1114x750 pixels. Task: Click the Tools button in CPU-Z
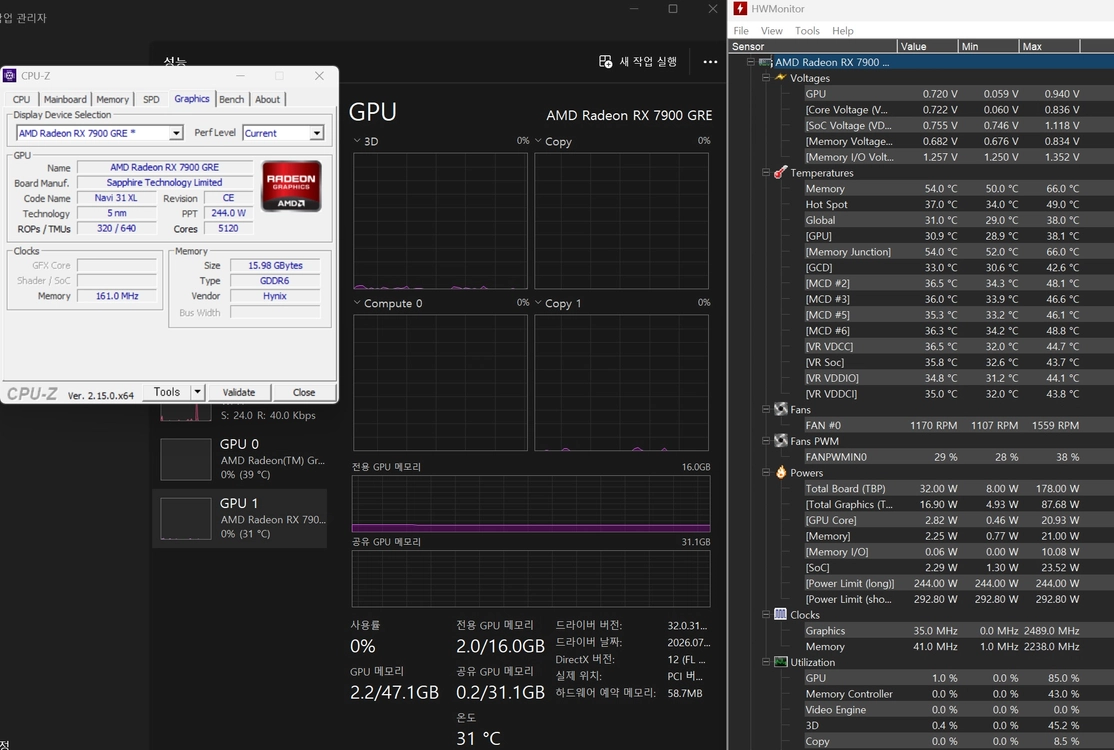click(167, 392)
